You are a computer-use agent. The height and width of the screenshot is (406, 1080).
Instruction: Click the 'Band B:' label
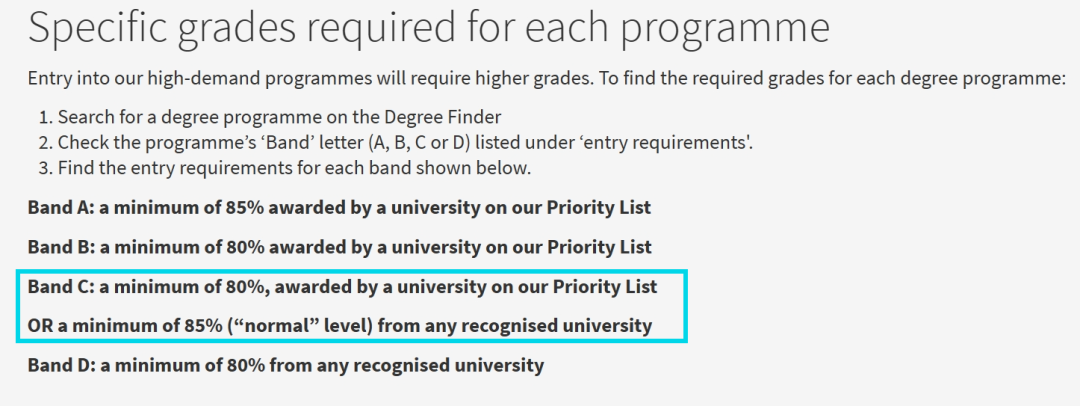[x=61, y=246]
